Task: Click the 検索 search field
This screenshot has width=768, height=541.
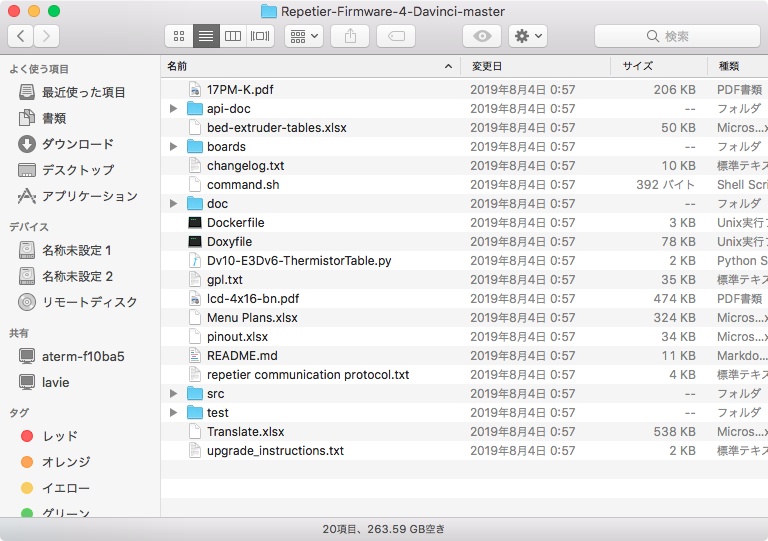Action: coord(677,36)
